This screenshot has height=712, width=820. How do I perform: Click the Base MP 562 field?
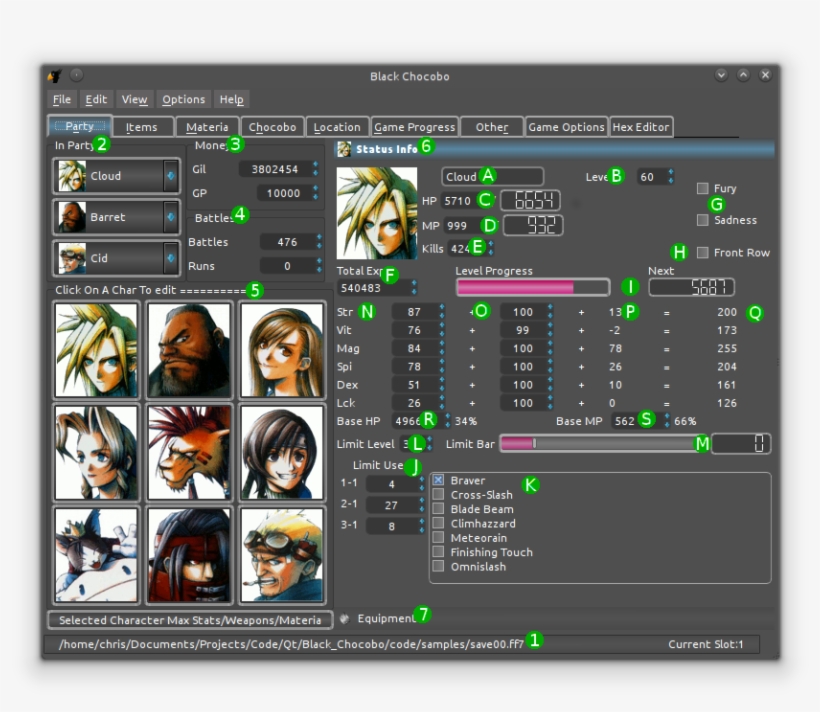[x=641, y=421]
